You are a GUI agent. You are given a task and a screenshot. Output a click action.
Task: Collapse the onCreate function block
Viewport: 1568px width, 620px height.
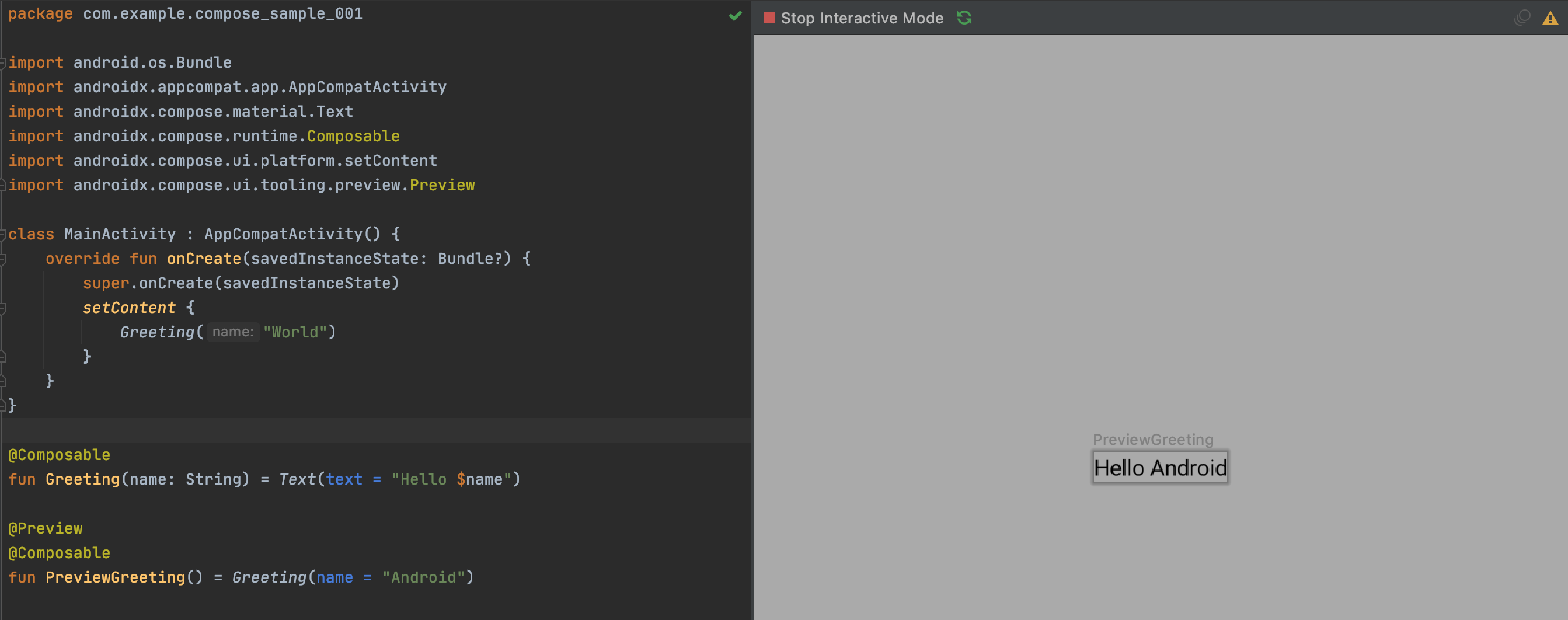pyautogui.click(x=3, y=259)
